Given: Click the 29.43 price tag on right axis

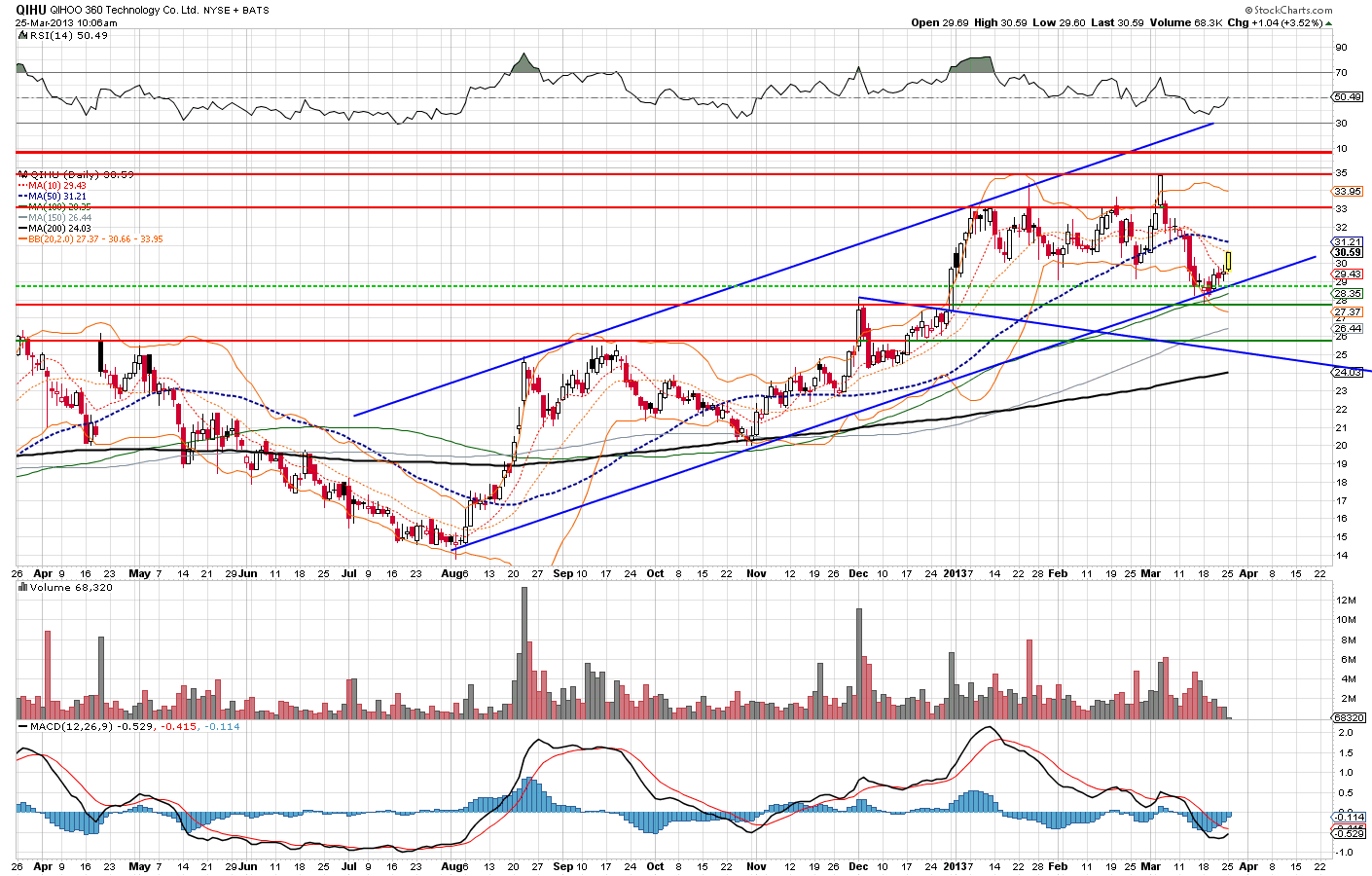Looking at the screenshot, I should pos(1348,274).
